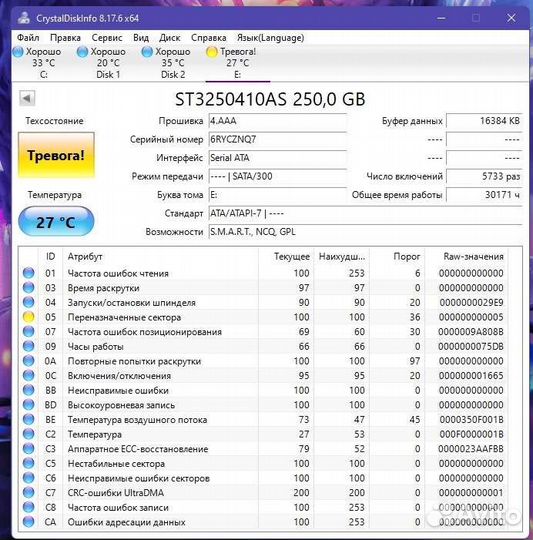Click the buffer size value 16384 KB
Viewport: 533px width, 540px height.
484,121
